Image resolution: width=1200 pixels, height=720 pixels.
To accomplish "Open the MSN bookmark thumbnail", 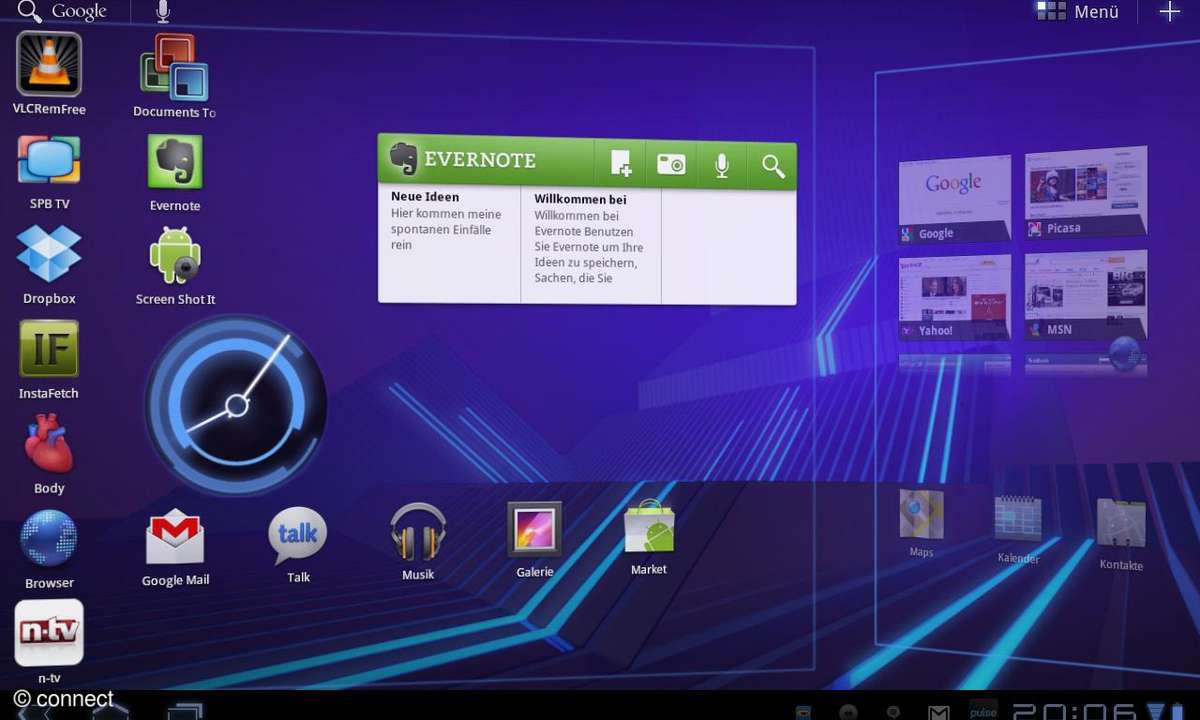I will [1085, 294].
